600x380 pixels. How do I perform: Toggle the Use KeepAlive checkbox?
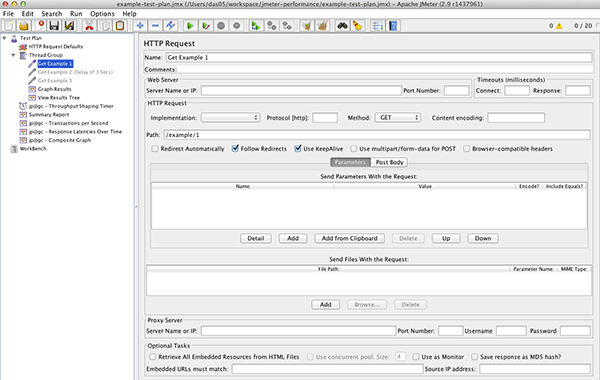[x=298, y=148]
